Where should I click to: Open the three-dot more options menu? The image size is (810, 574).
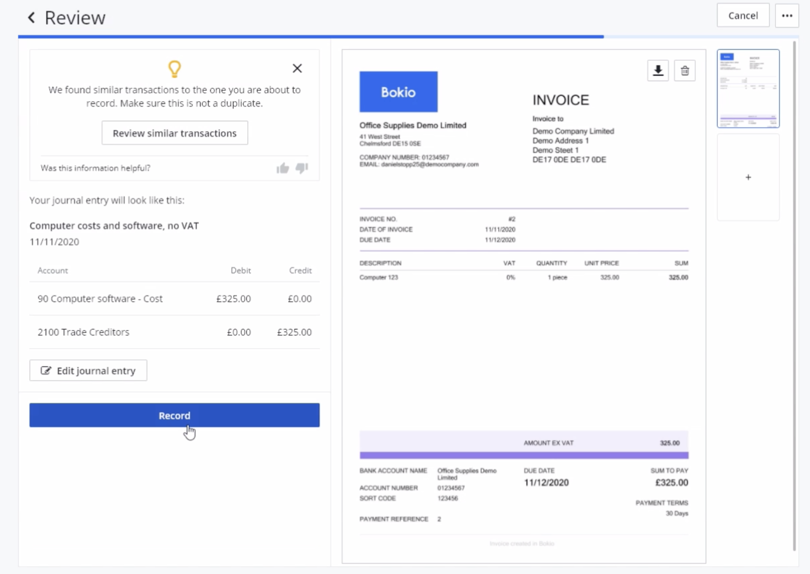pyautogui.click(x=787, y=16)
